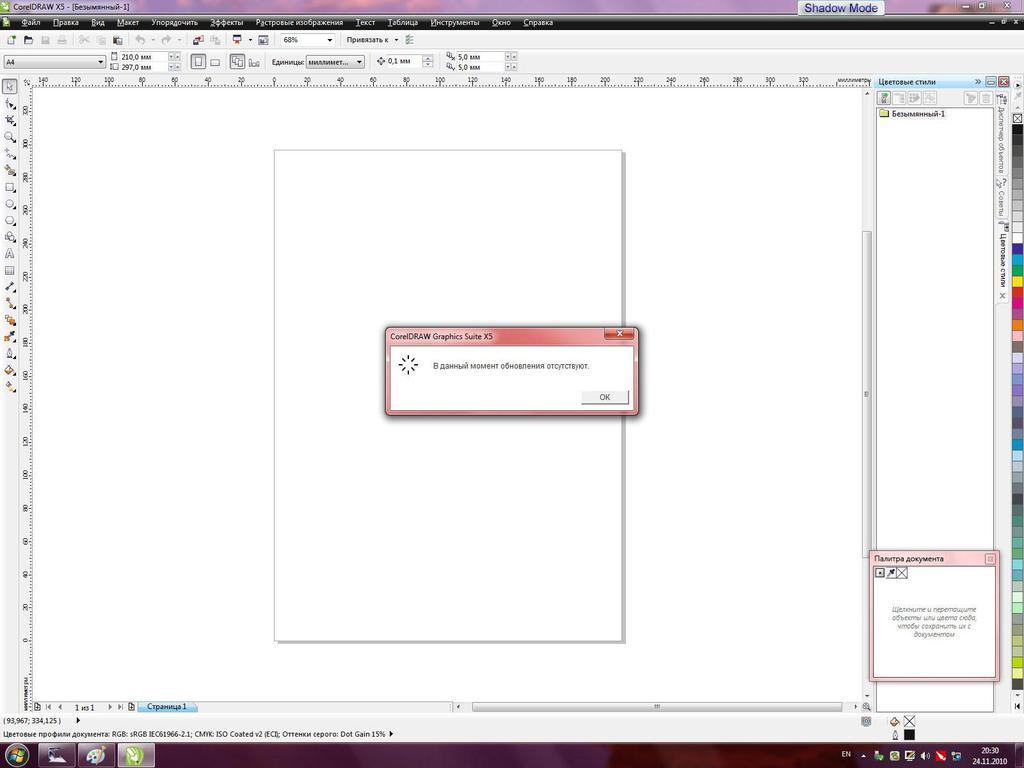Select the Connector tool
1024x768 pixels.
pyautogui.click(x=10, y=304)
